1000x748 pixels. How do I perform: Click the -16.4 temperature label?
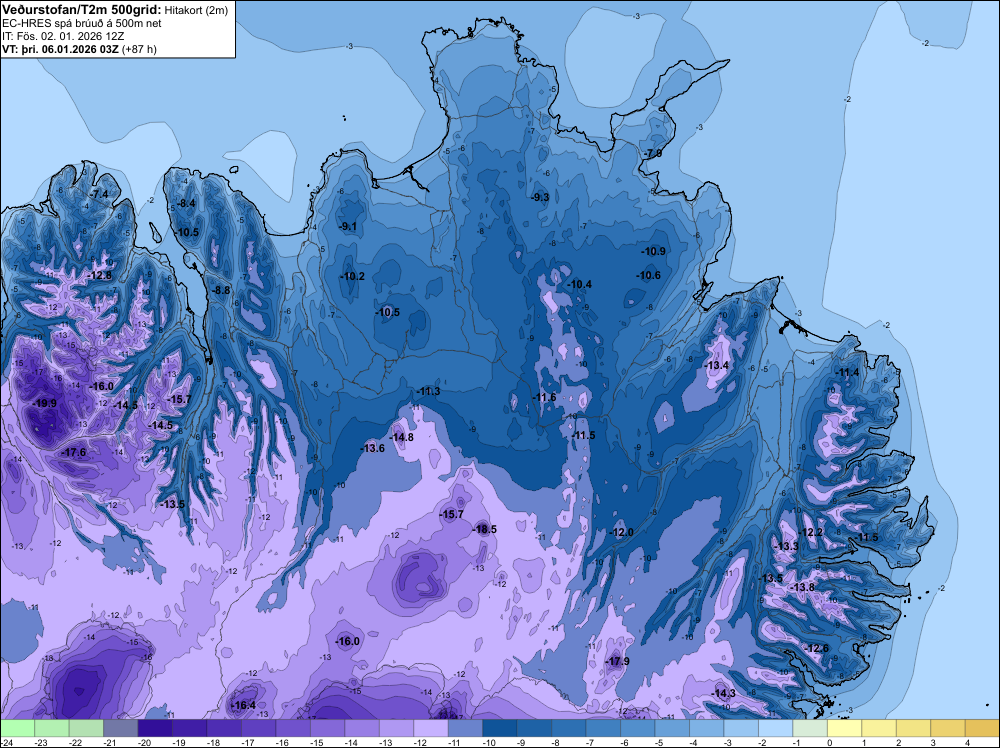(x=244, y=705)
